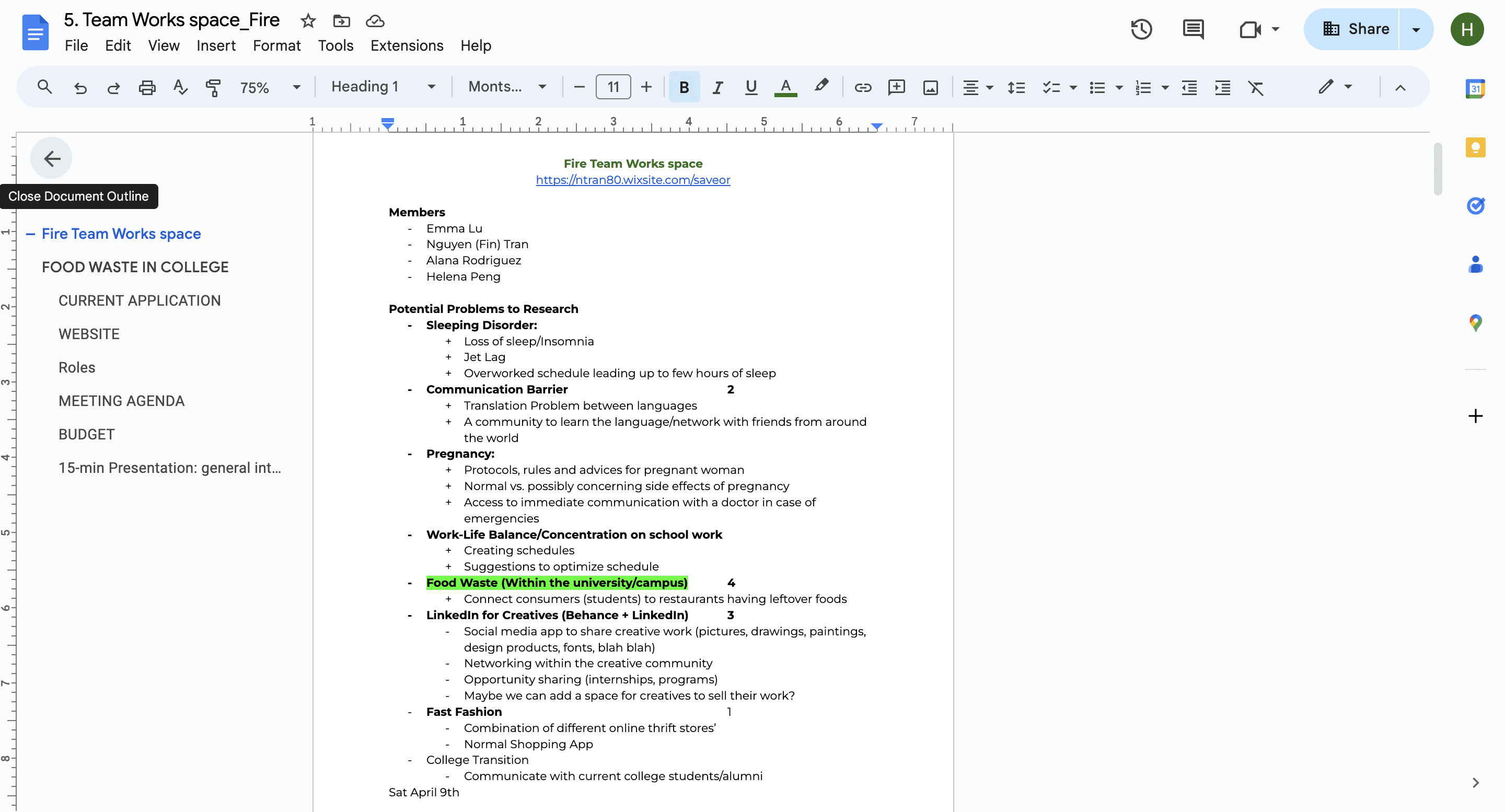Toggle underline formatting button

pyautogui.click(x=751, y=88)
